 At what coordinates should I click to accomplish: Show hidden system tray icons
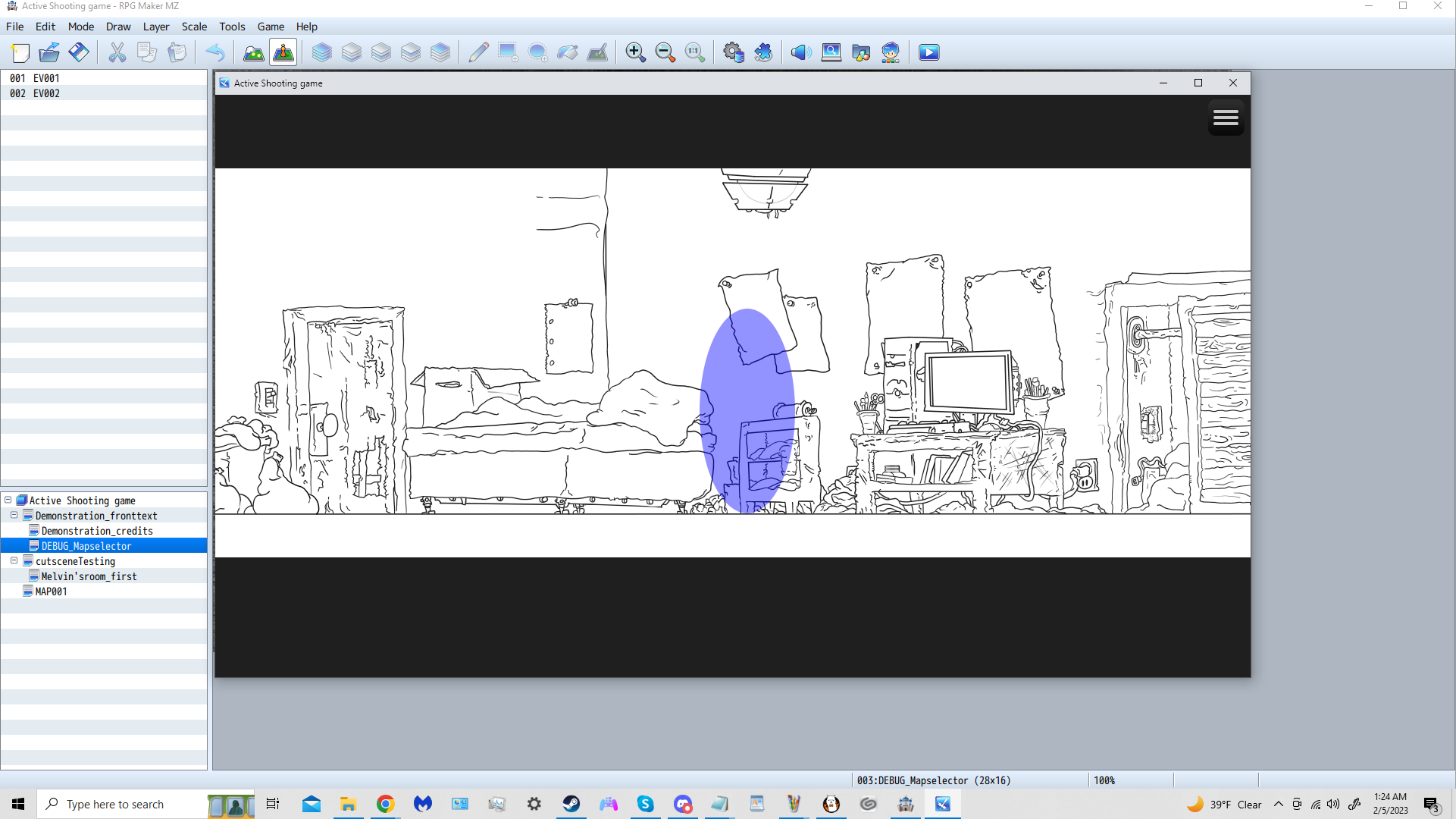[x=1279, y=804]
